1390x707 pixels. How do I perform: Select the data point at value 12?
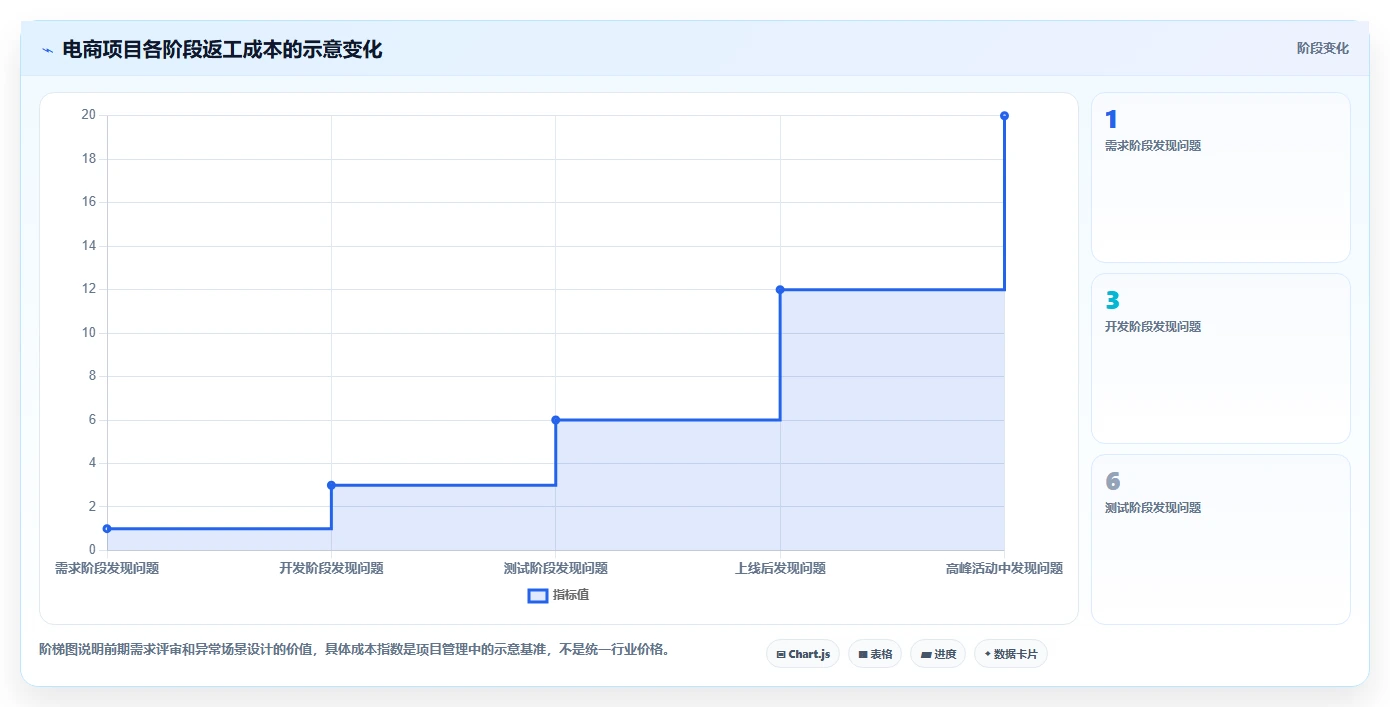[780, 289]
